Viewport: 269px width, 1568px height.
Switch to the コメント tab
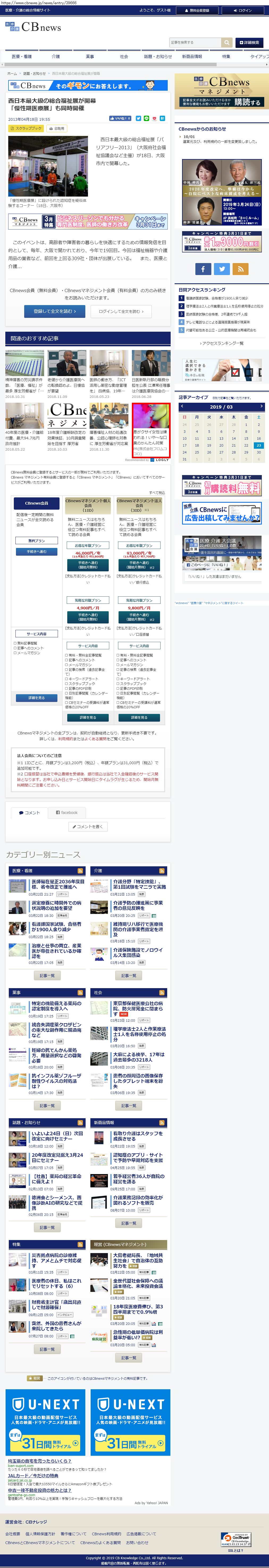[x=29, y=813]
